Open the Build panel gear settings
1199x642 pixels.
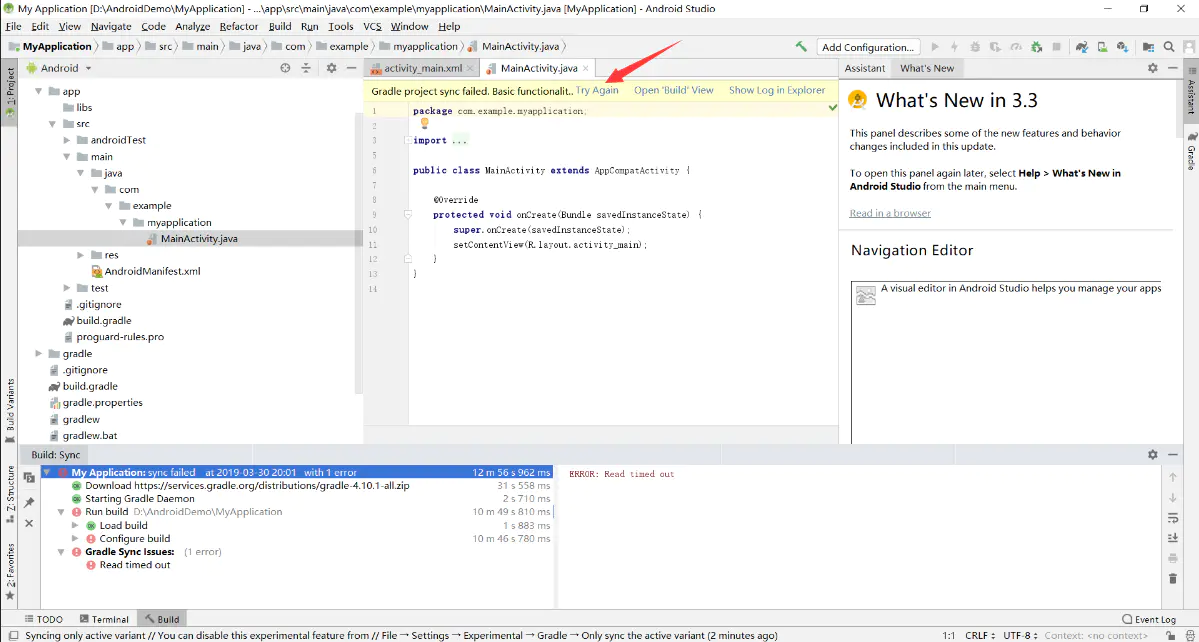[1152, 454]
